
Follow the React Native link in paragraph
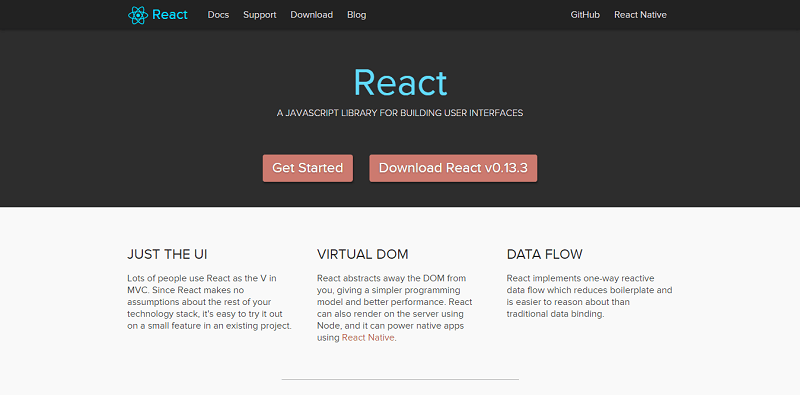[368, 337]
